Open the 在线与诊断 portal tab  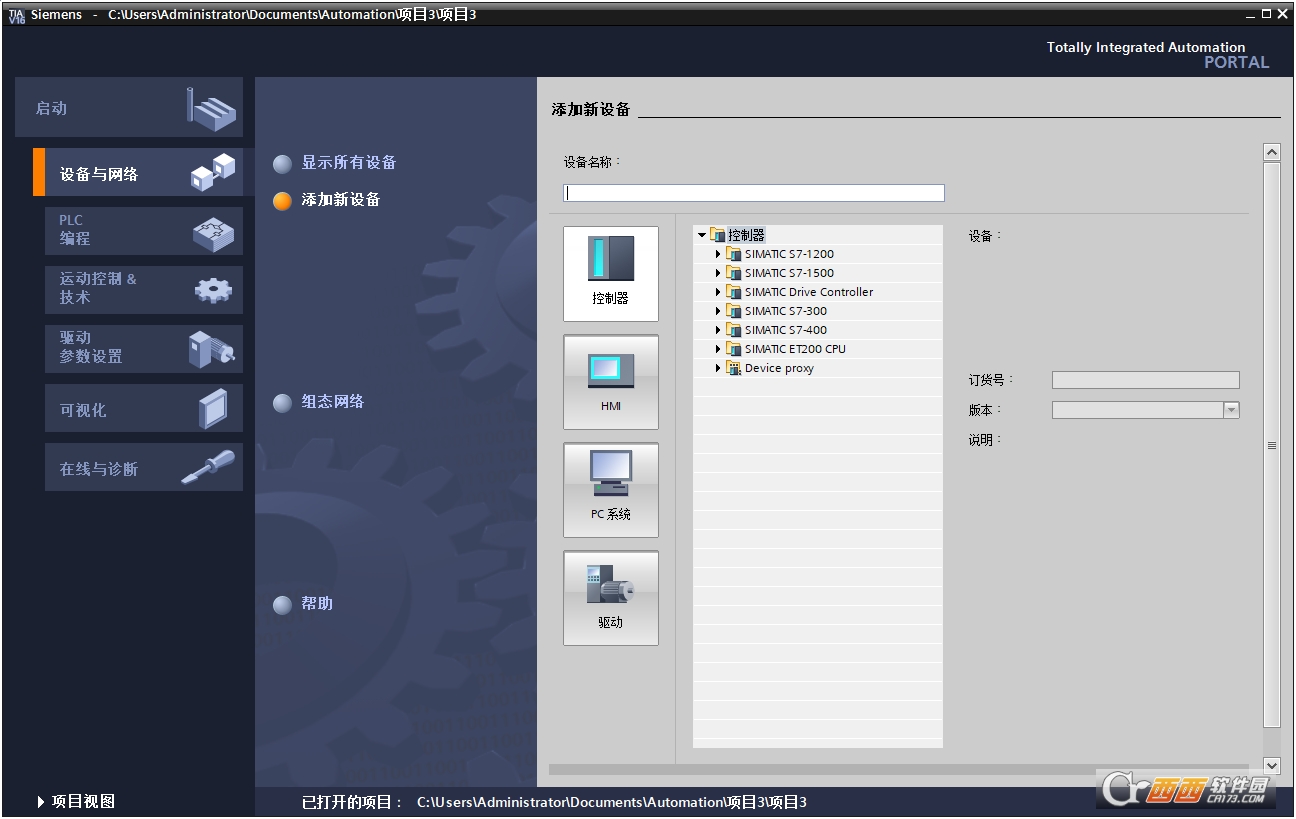point(143,468)
